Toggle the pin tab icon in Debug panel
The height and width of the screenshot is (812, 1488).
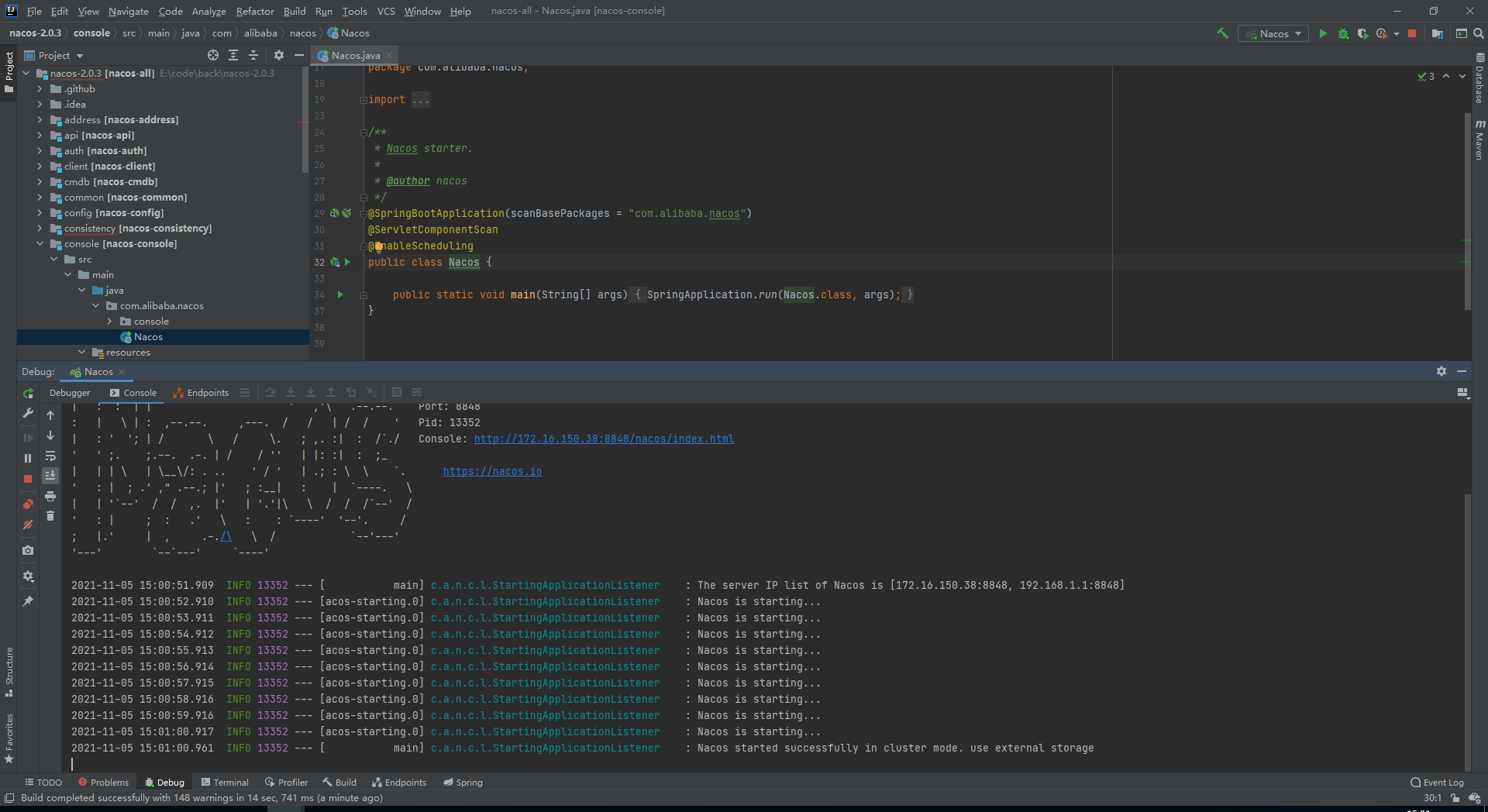(28, 601)
